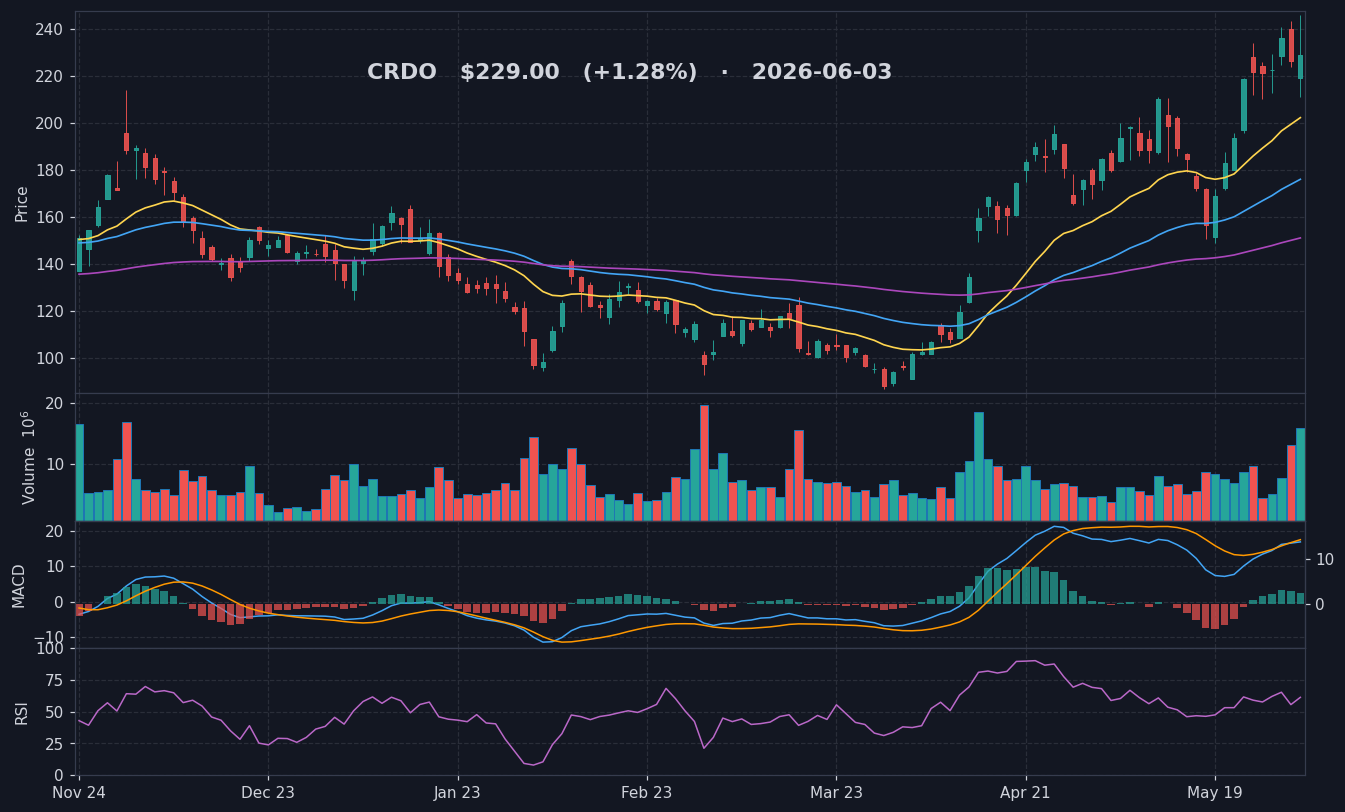The height and width of the screenshot is (812, 1345).
Task: Click the 100 price axis tick
Action: (x=49, y=359)
